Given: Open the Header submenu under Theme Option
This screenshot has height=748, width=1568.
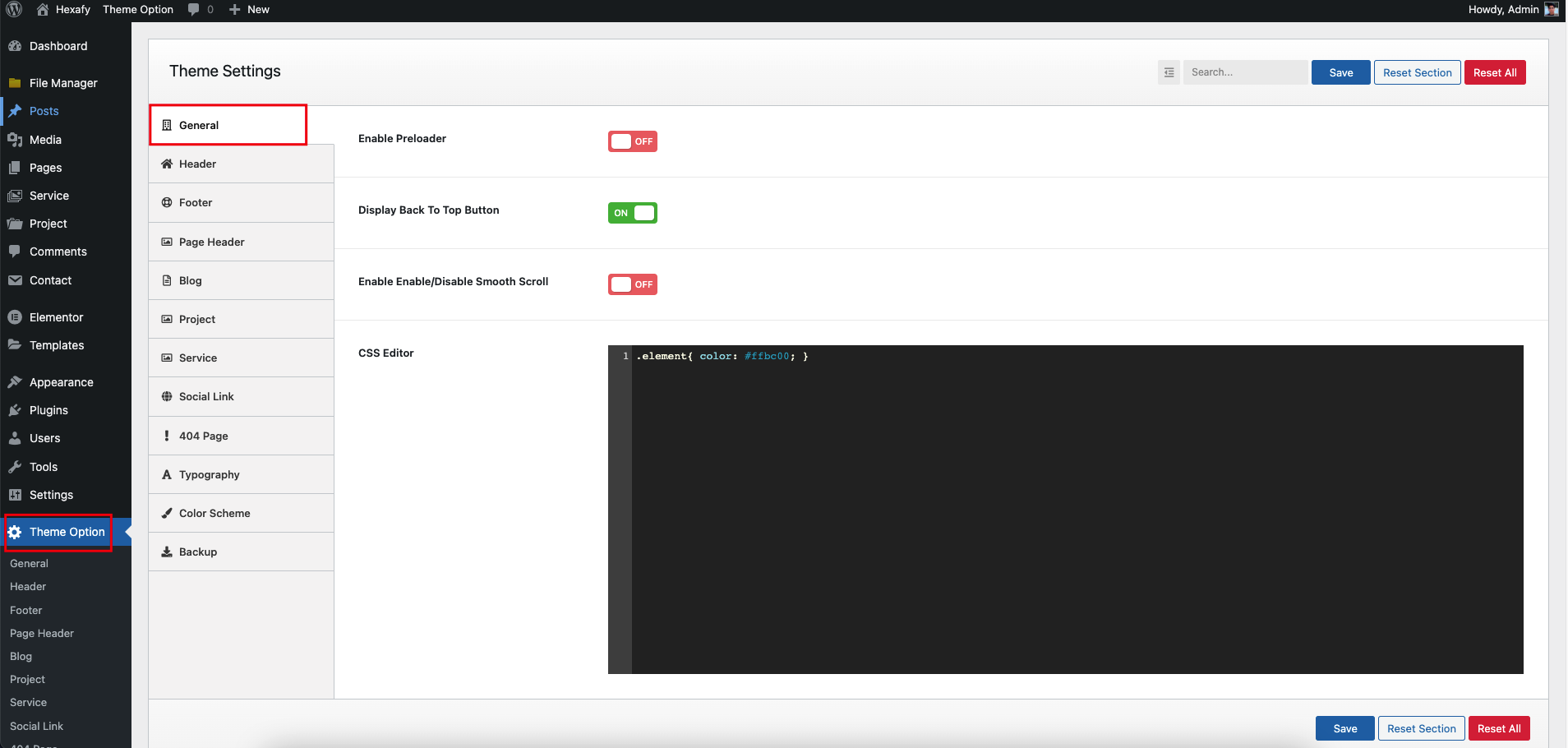Looking at the screenshot, I should (28, 586).
